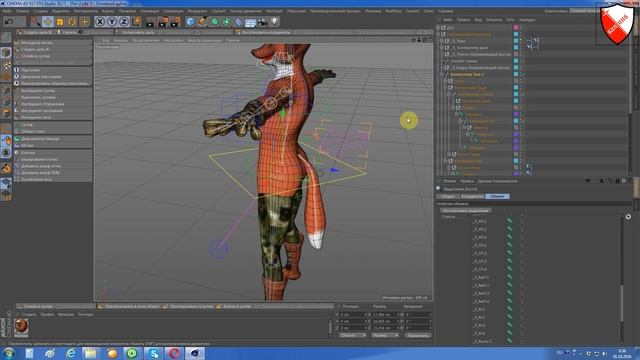Click the Восстановить выделение button
This screenshot has width=640, height=360.
(466, 211)
